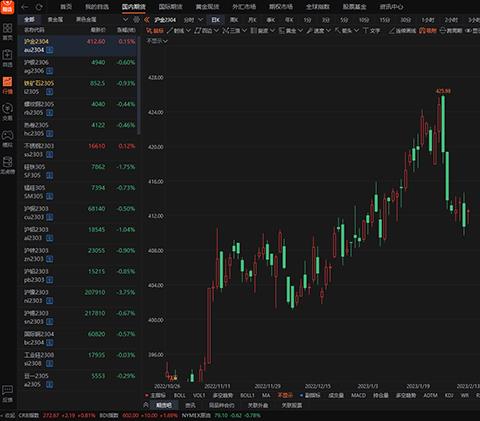The image size is (480, 421).
Task: Select the 周K period tab
Action: click(234, 20)
